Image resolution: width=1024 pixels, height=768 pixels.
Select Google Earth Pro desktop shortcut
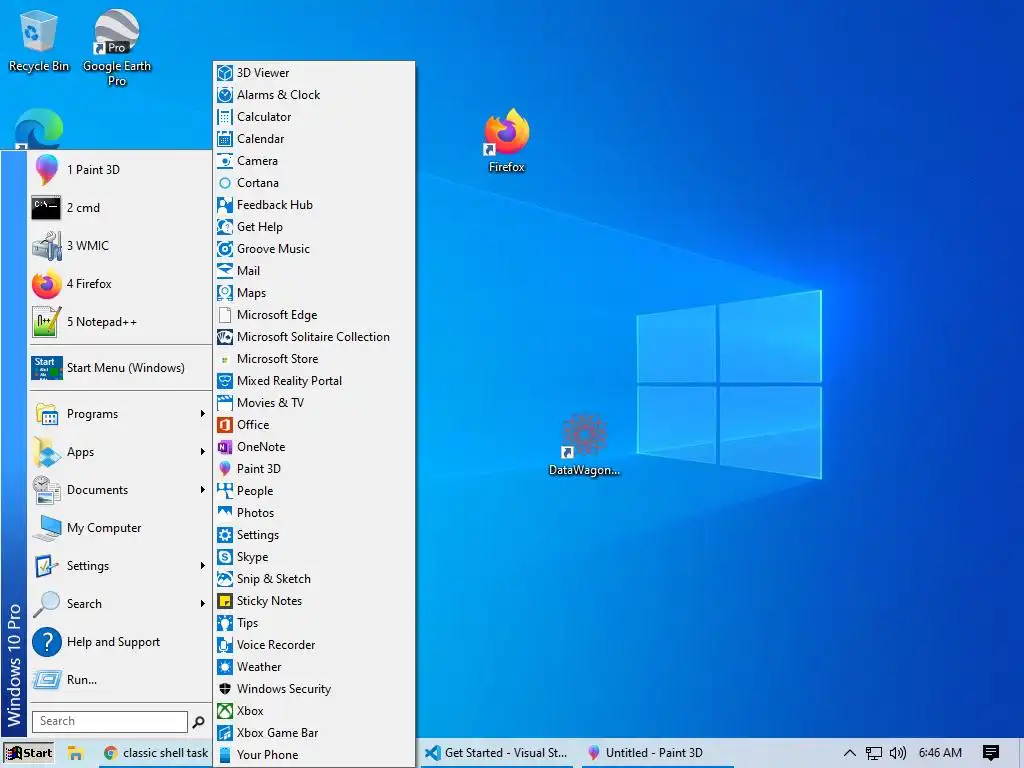click(x=117, y=48)
